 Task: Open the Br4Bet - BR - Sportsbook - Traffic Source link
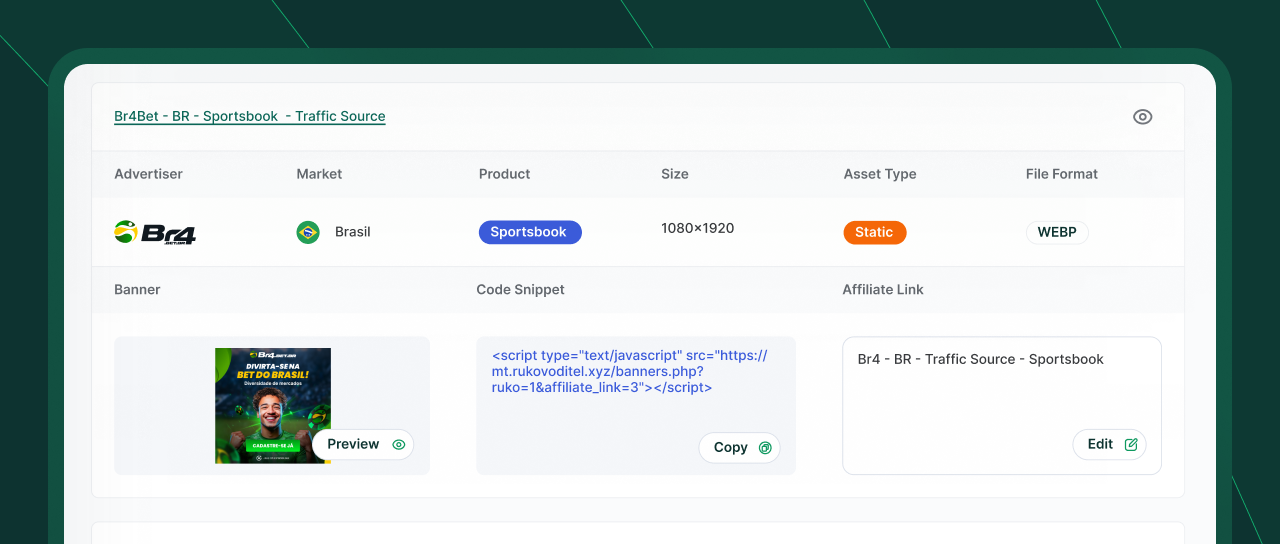pos(250,116)
